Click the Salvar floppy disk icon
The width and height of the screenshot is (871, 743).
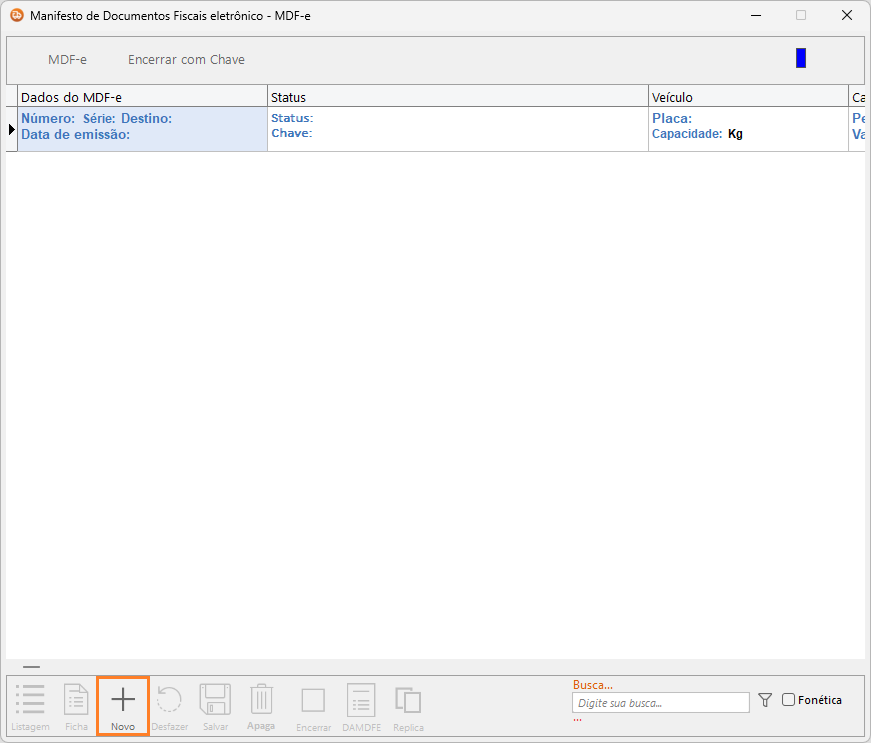(215, 700)
